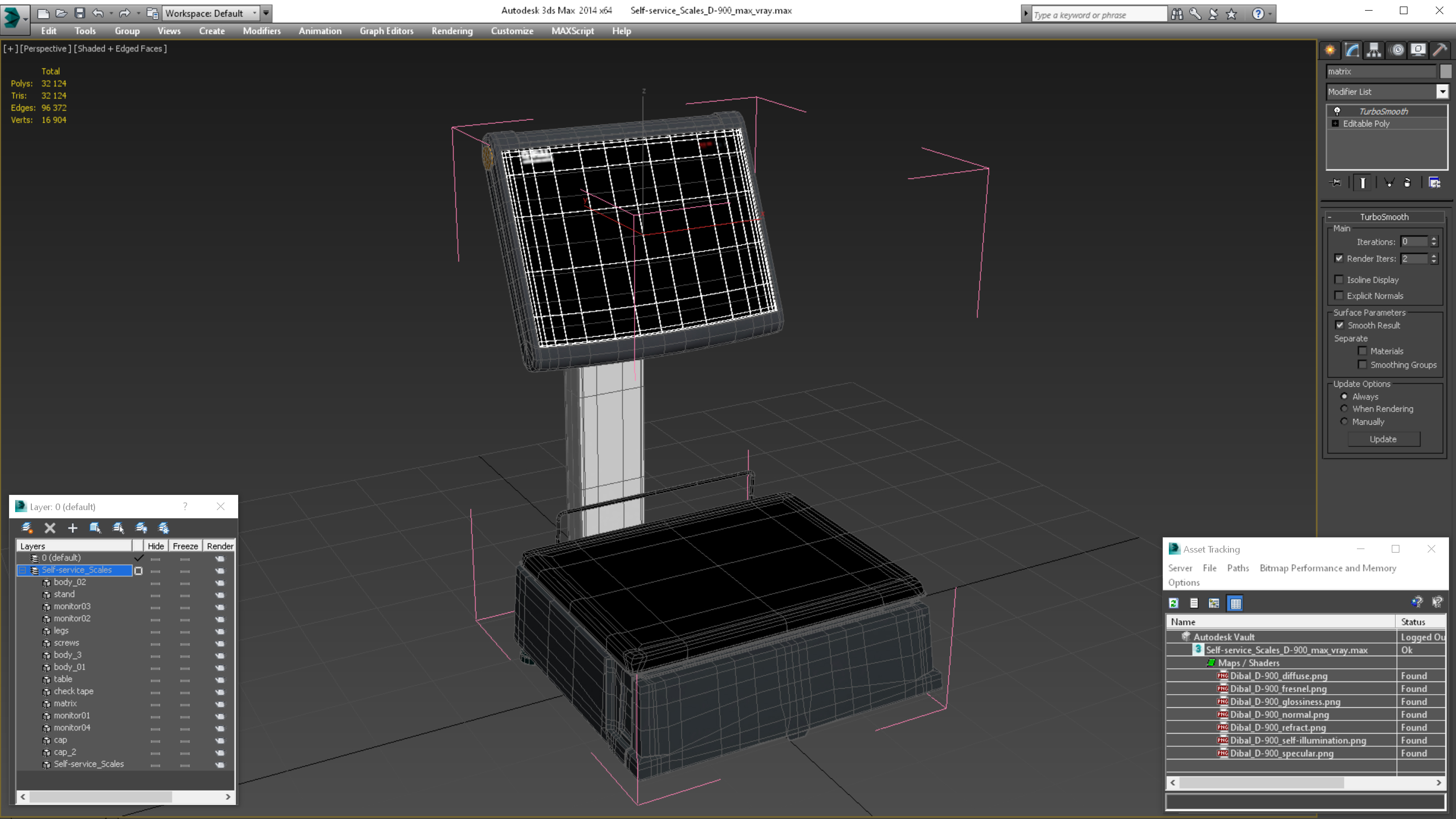This screenshot has width=1456, height=819.
Task: Open the Graph Editors menu
Action: click(x=386, y=31)
